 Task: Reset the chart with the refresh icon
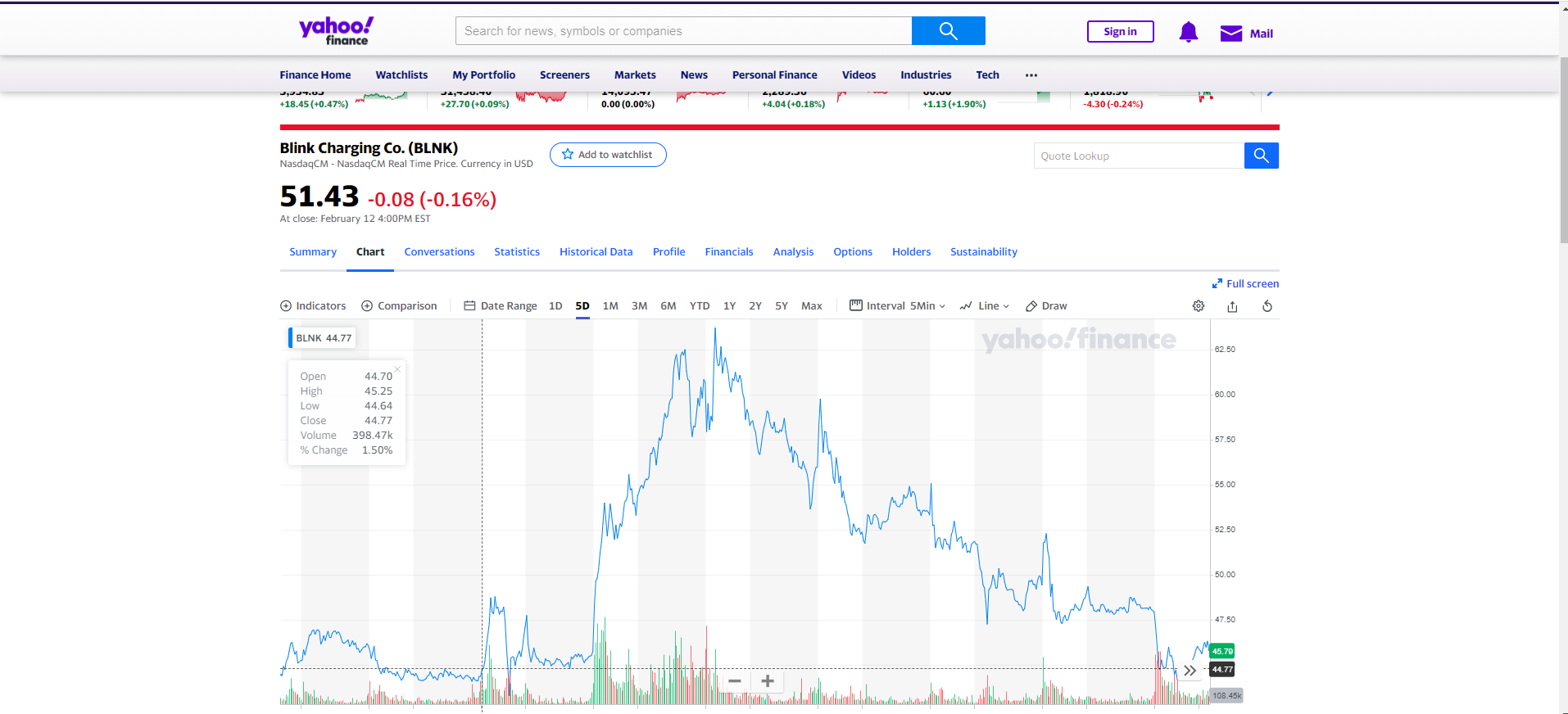1267,306
